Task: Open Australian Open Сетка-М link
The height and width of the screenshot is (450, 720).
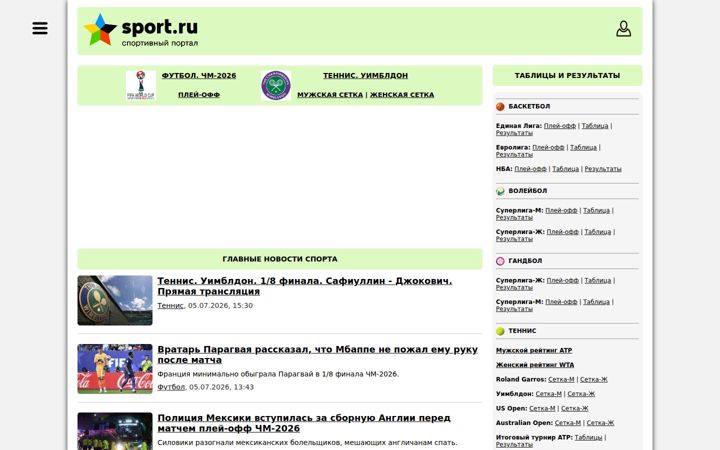Action: click(568, 423)
